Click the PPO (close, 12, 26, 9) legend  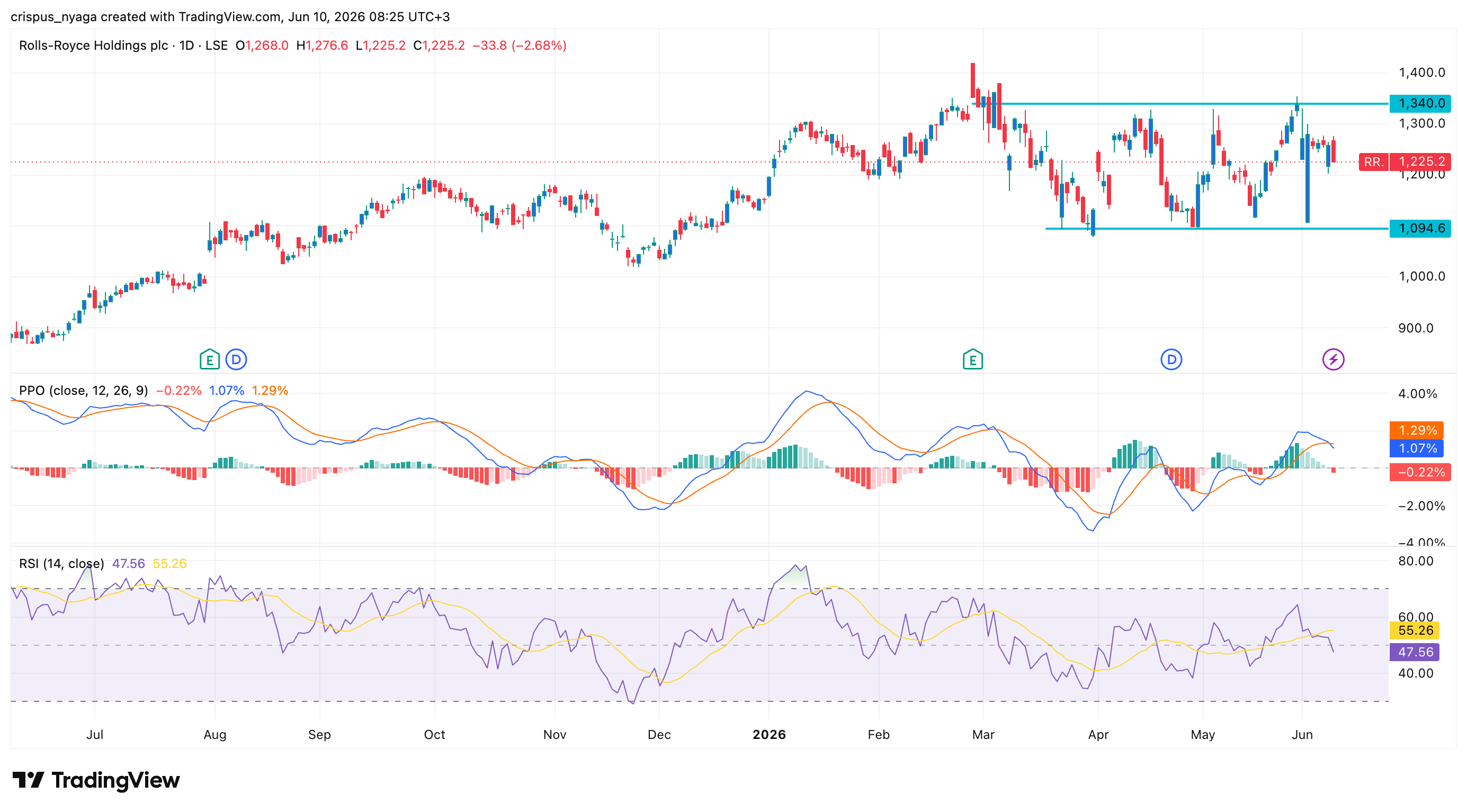tap(83, 390)
